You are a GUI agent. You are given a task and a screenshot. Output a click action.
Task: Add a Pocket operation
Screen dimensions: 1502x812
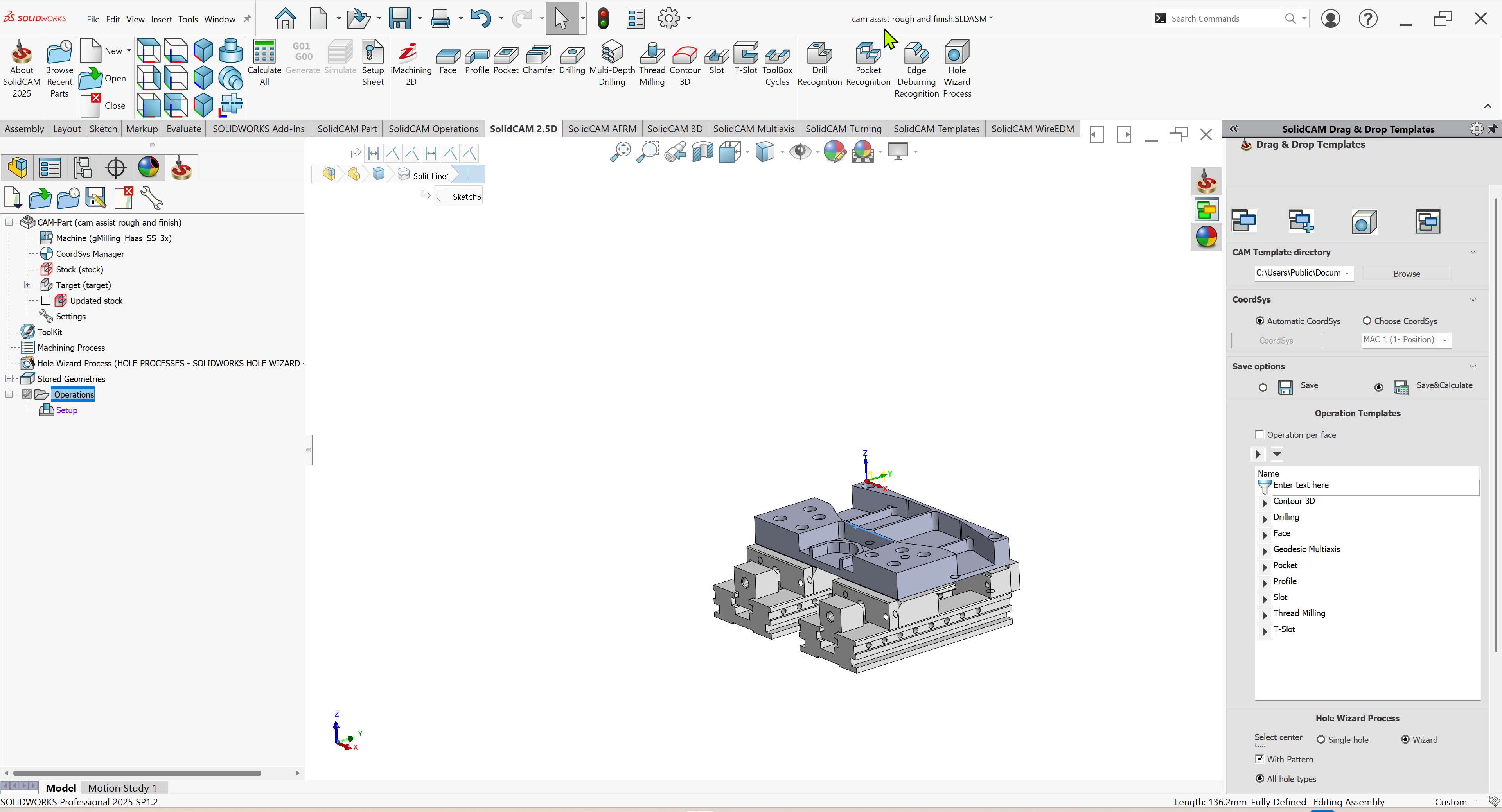click(x=505, y=61)
